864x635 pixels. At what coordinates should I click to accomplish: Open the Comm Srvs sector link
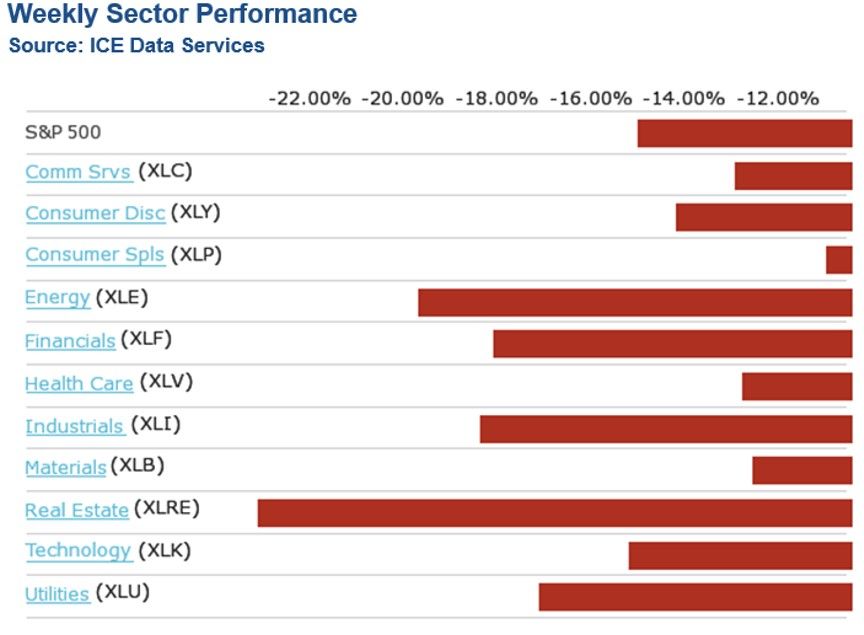tap(78, 172)
